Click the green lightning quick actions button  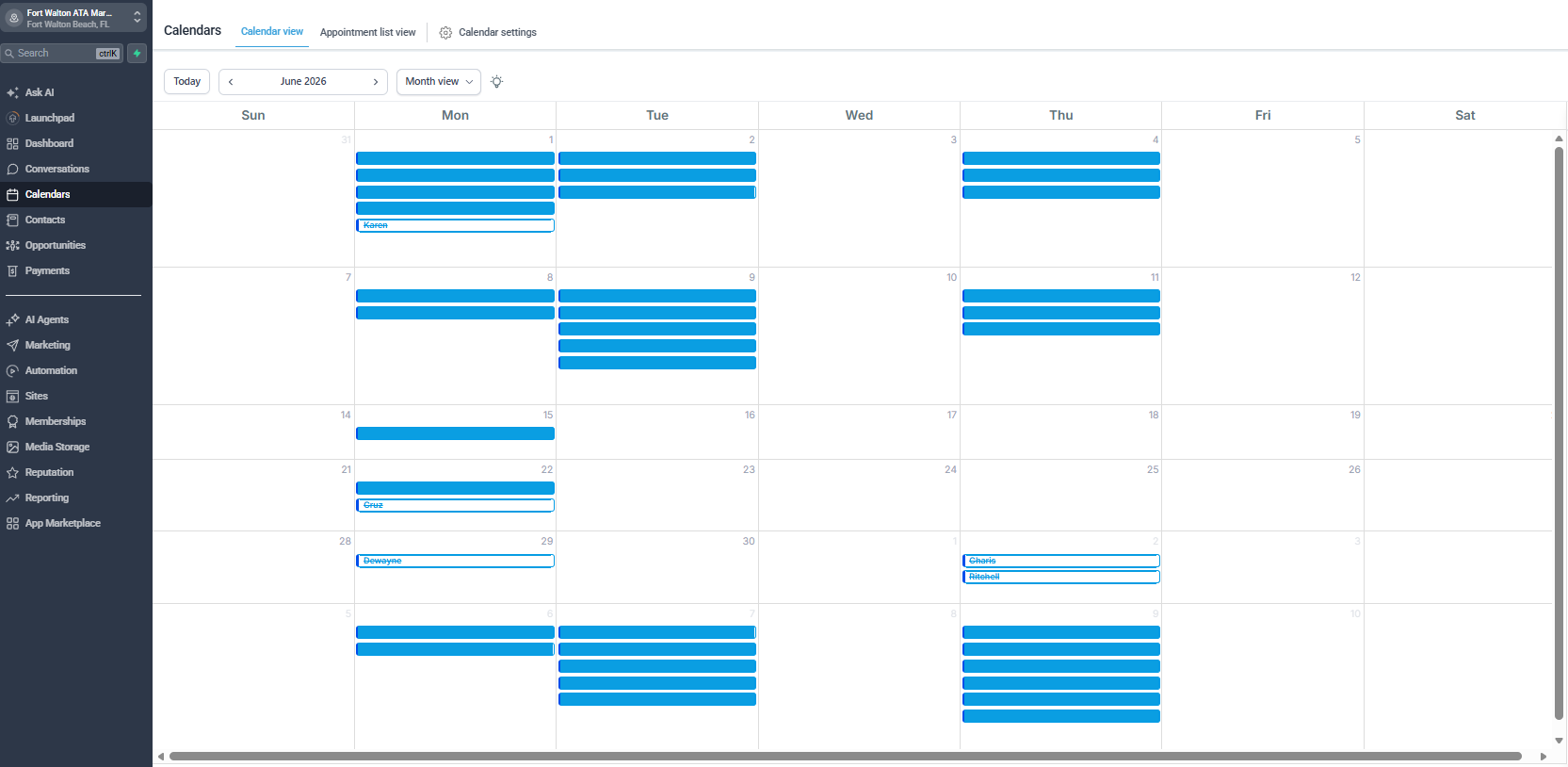click(x=137, y=54)
